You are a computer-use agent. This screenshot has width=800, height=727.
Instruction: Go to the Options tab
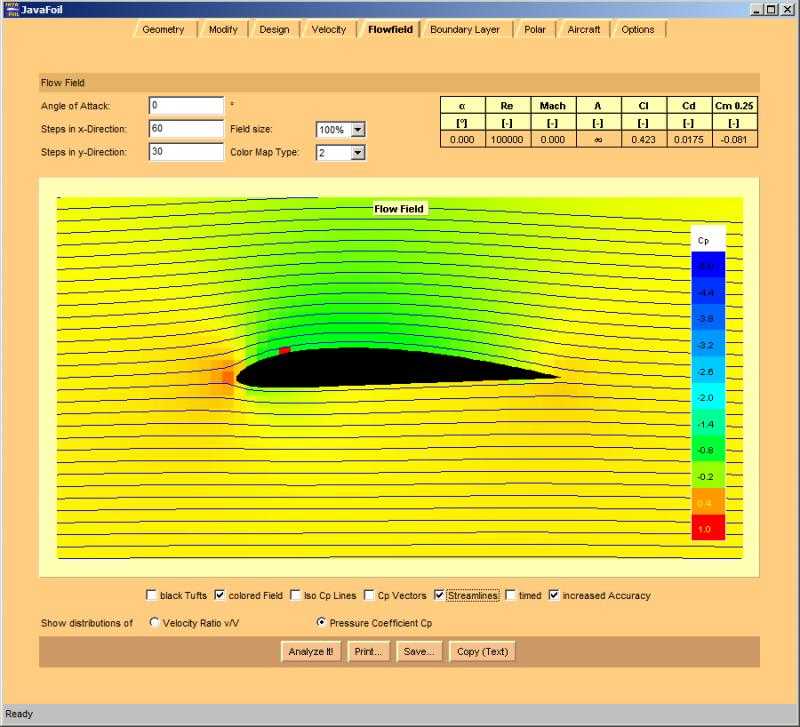[637, 29]
